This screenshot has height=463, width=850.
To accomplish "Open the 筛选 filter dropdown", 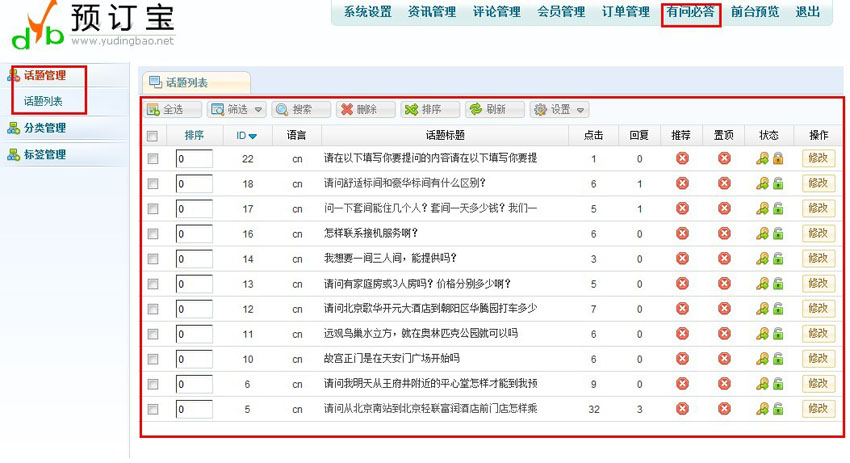I will tap(236, 110).
